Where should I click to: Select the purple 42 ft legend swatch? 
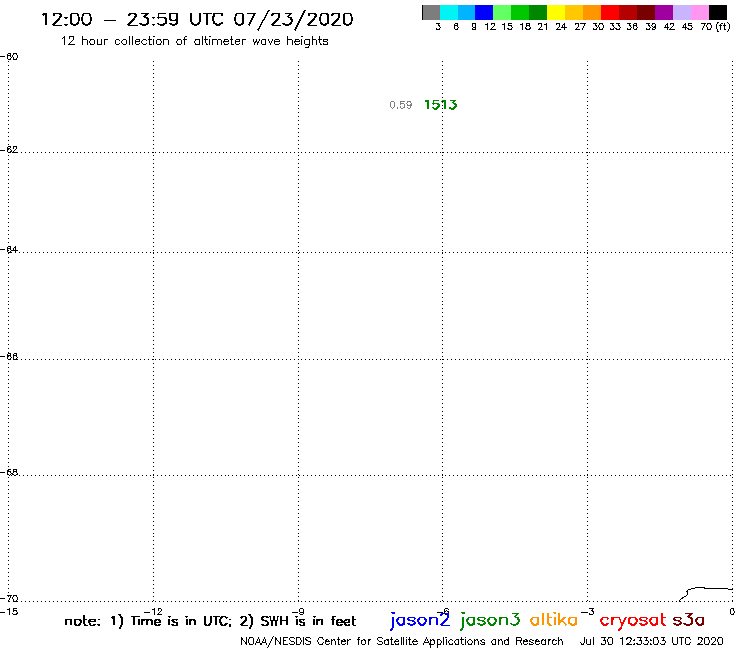click(x=664, y=12)
